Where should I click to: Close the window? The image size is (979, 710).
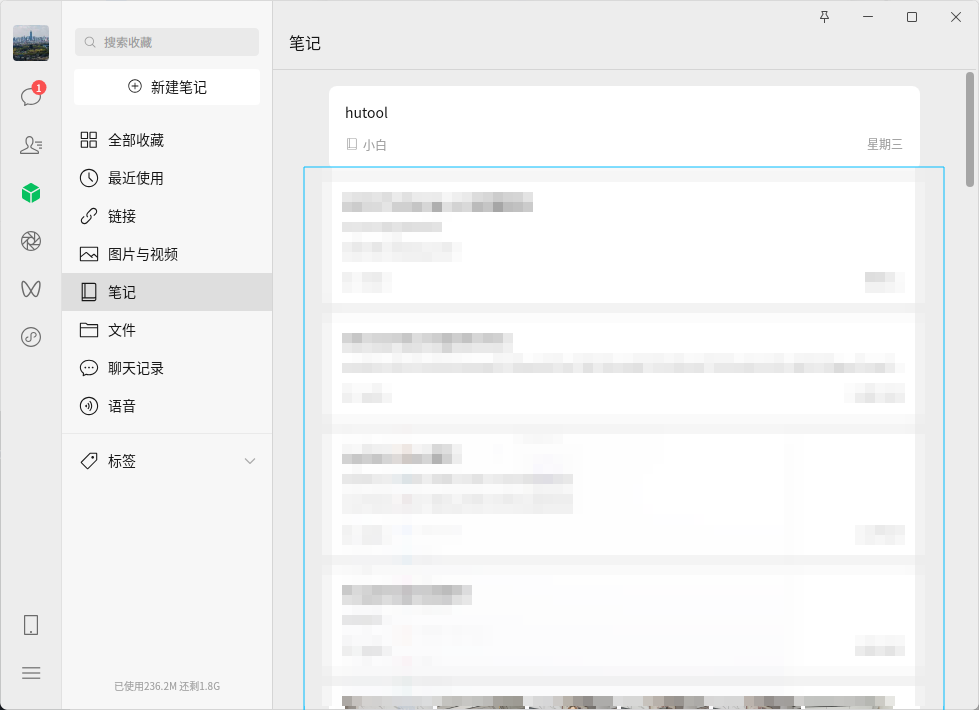tap(955, 17)
